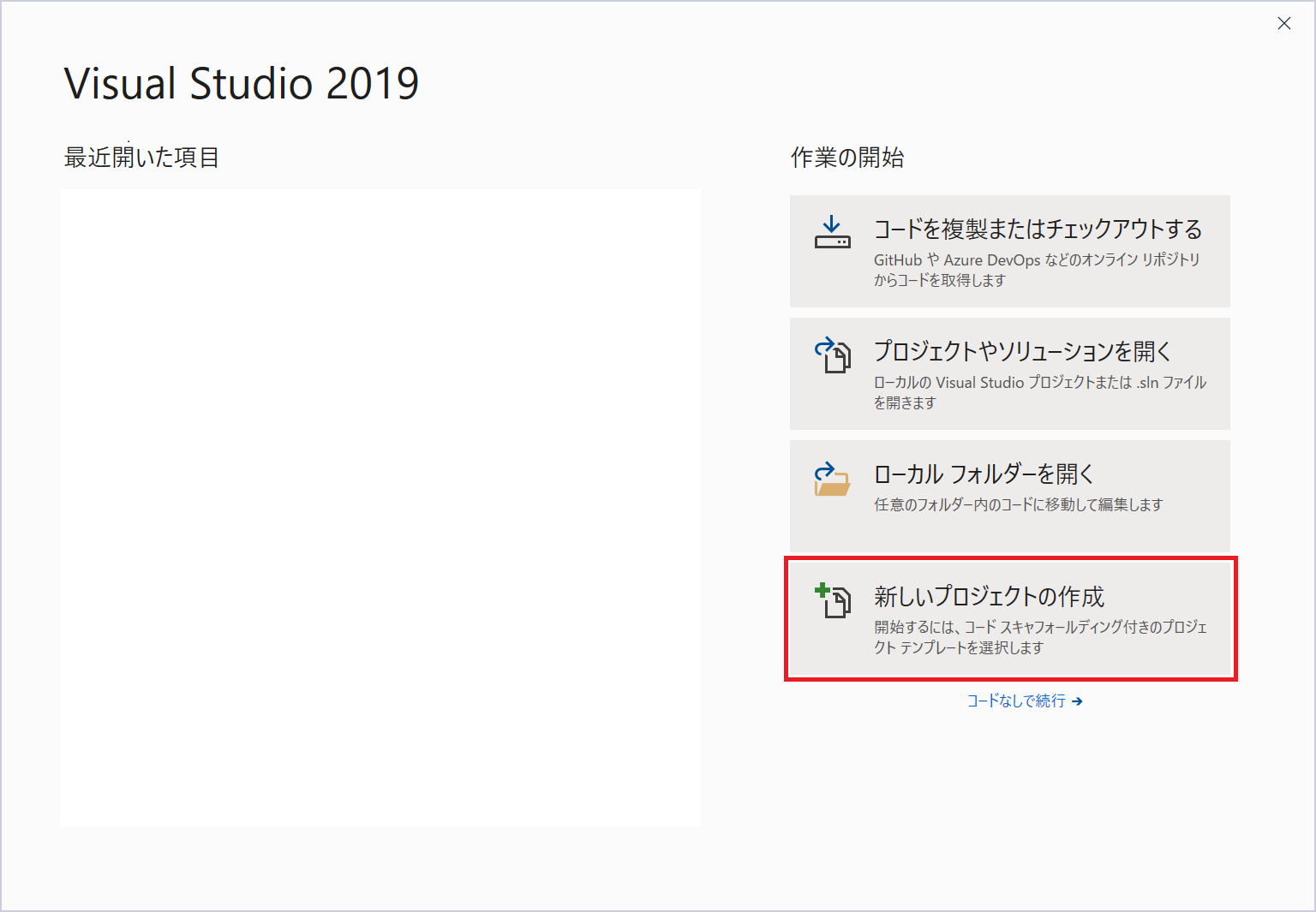Click the 作業の開始 heading
Image resolution: width=1316 pixels, height=912 pixels.
pos(847,158)
